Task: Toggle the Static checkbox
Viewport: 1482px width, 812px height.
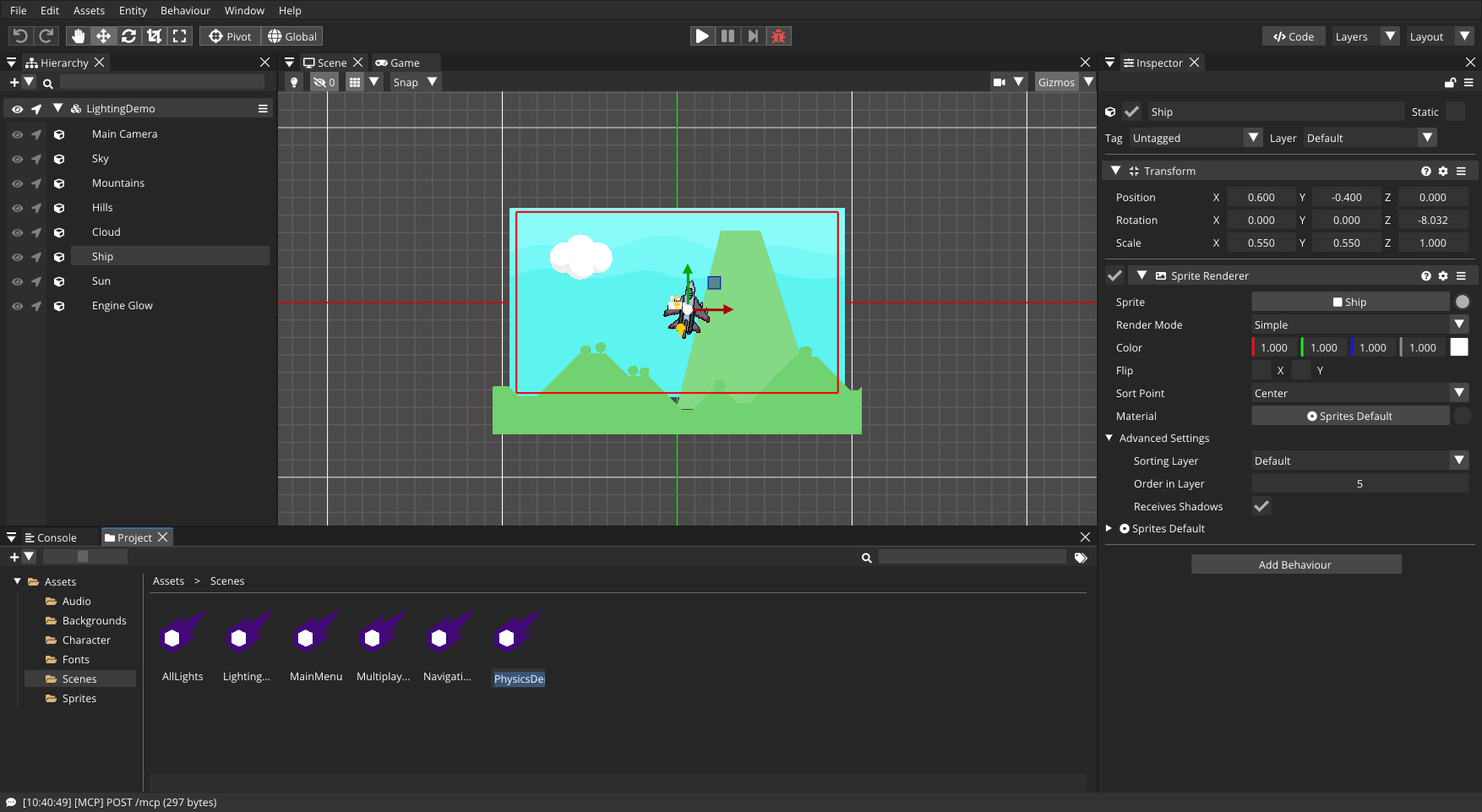Action: pyautogui.click(x=1455, y=112)
